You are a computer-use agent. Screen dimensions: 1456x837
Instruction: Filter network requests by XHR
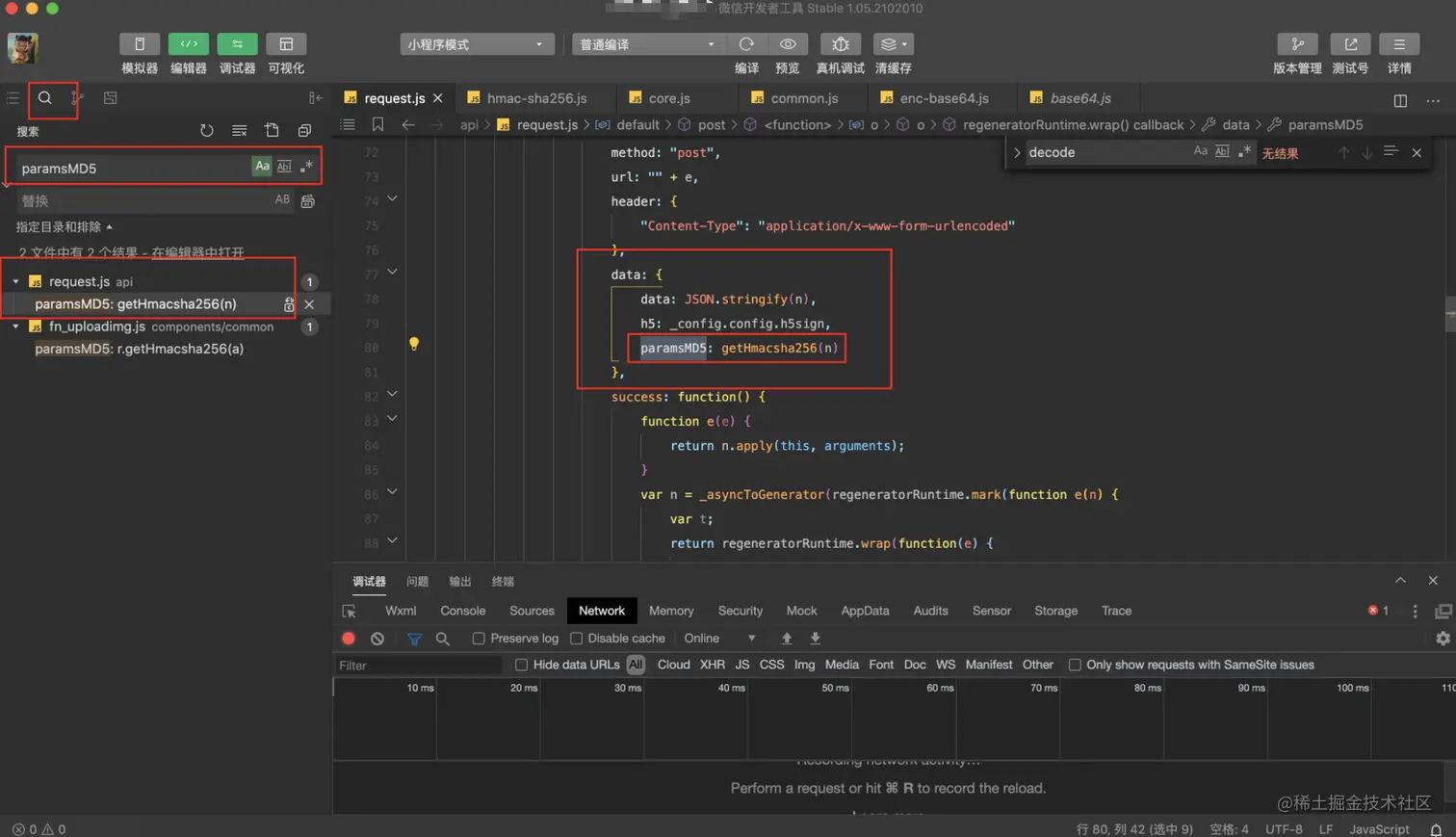[713, 665]
